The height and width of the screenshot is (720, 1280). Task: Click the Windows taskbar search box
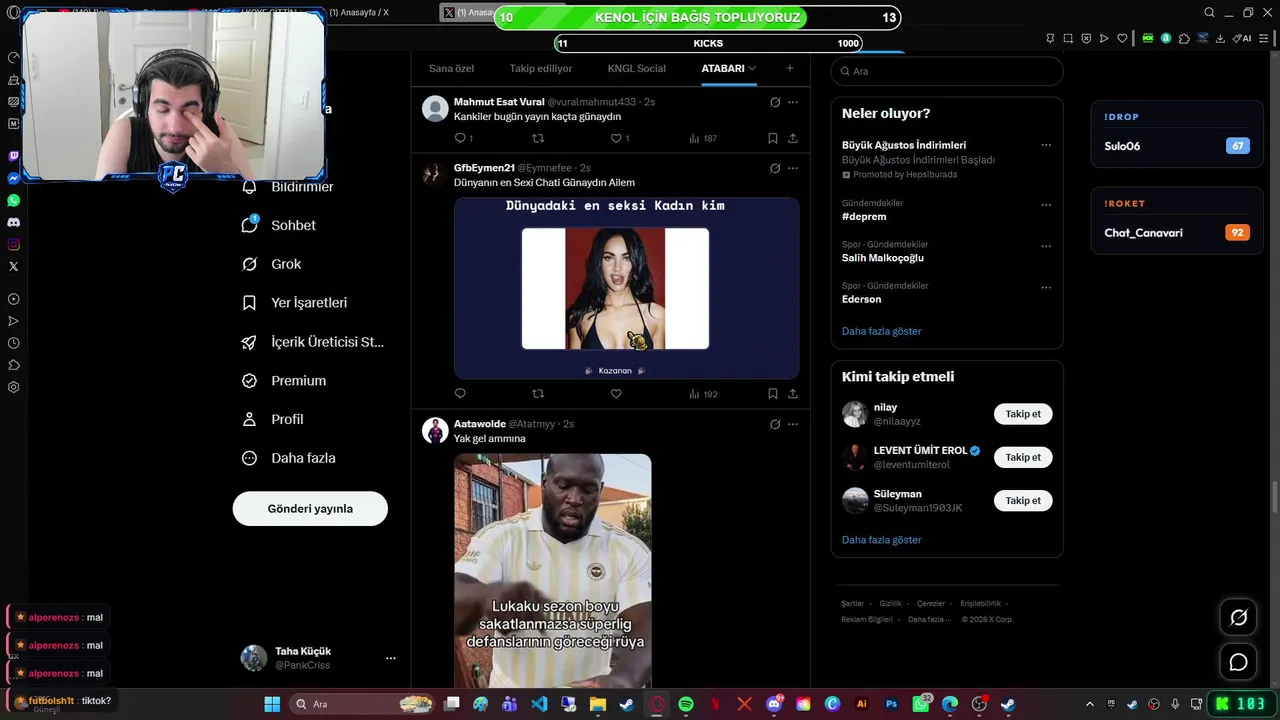coord(364,704)
